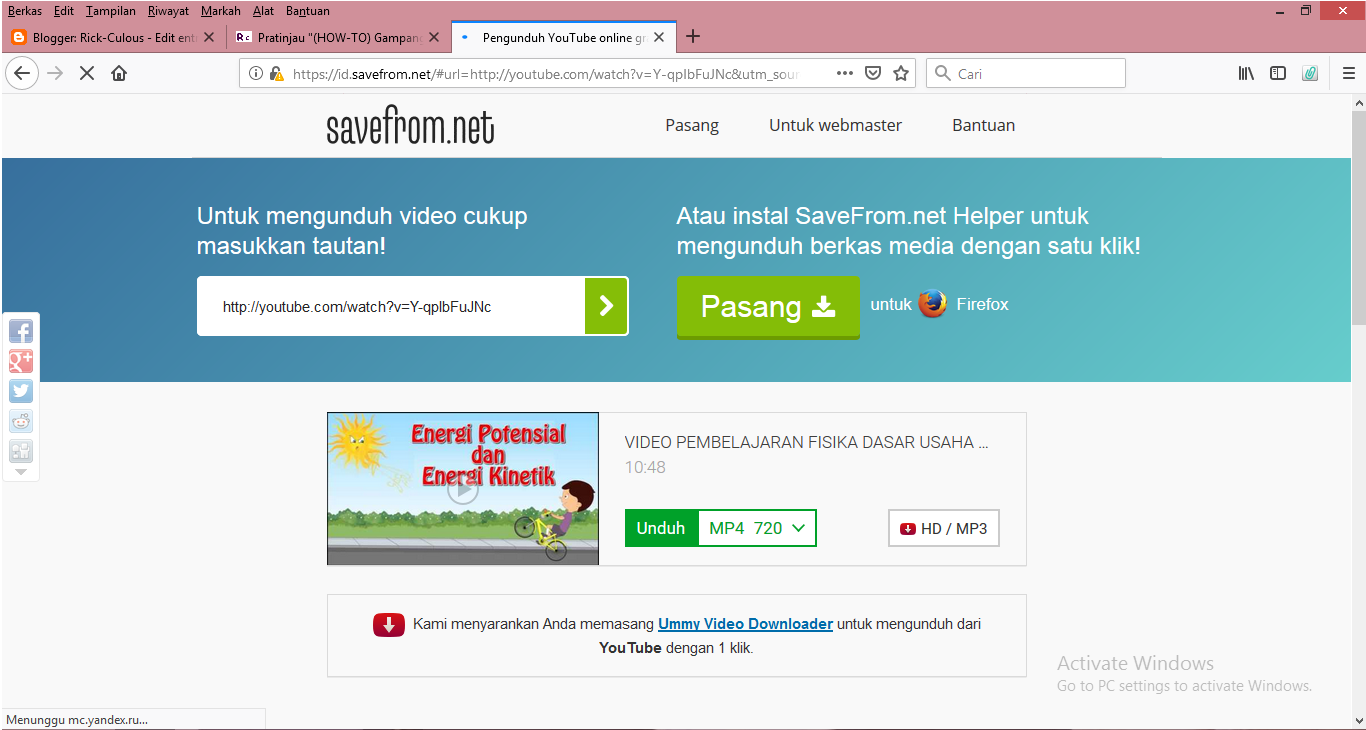This screenshot has height=730, width=1366.
Task: Click video title VIDEO PEMBELAJARAN FISIKA DASAR
Action: (806, 442)
